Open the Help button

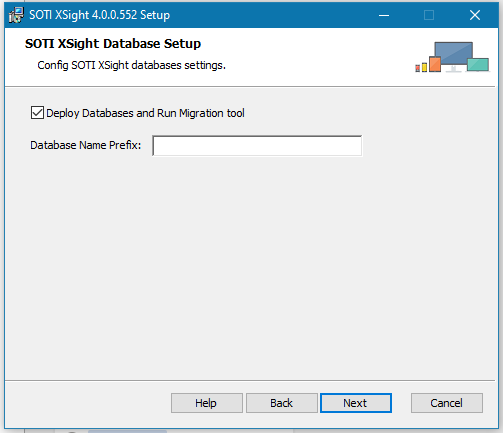[x=207, y=403]
